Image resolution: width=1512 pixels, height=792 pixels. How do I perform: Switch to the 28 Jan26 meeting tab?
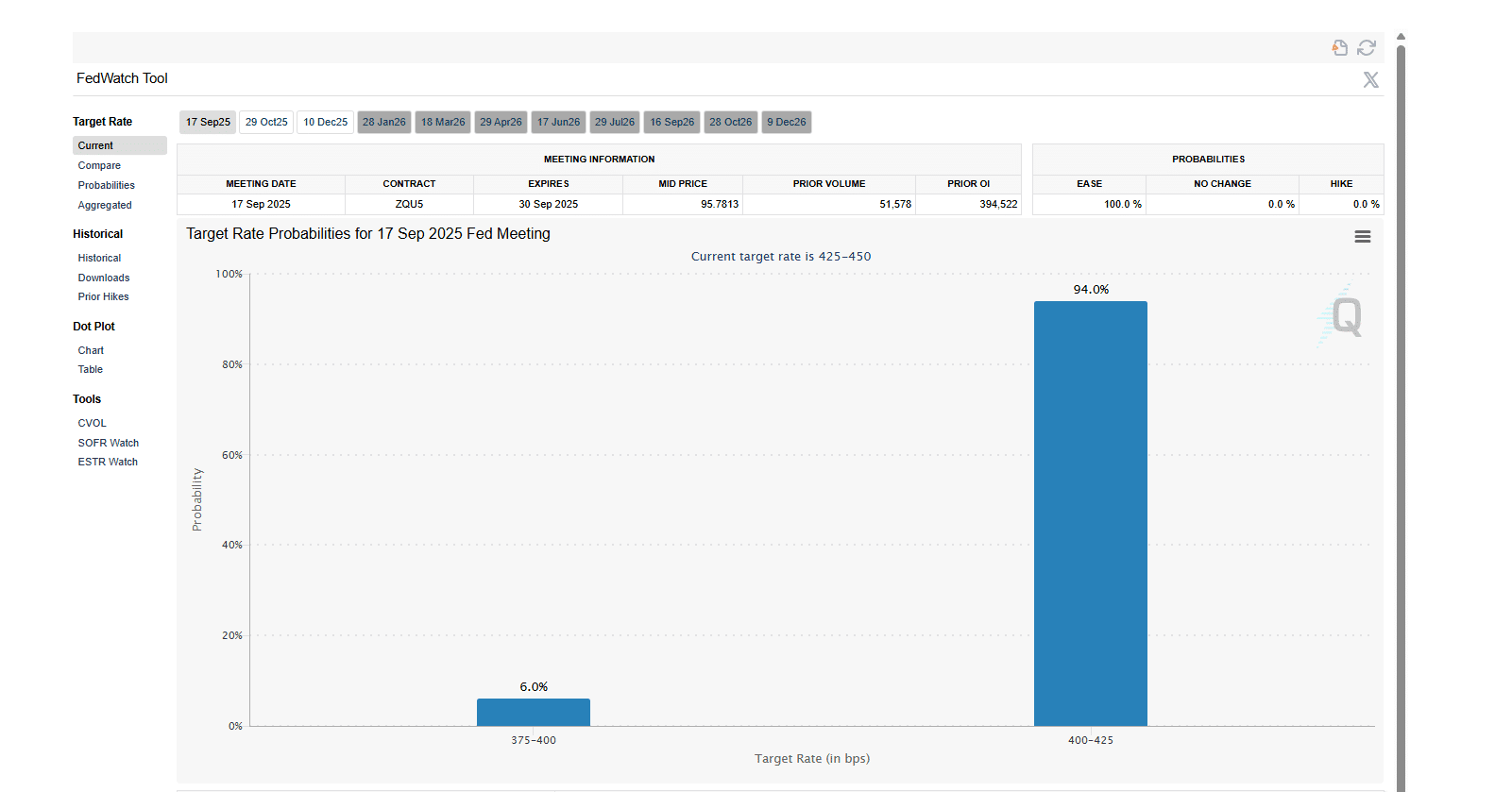[383, 122]
